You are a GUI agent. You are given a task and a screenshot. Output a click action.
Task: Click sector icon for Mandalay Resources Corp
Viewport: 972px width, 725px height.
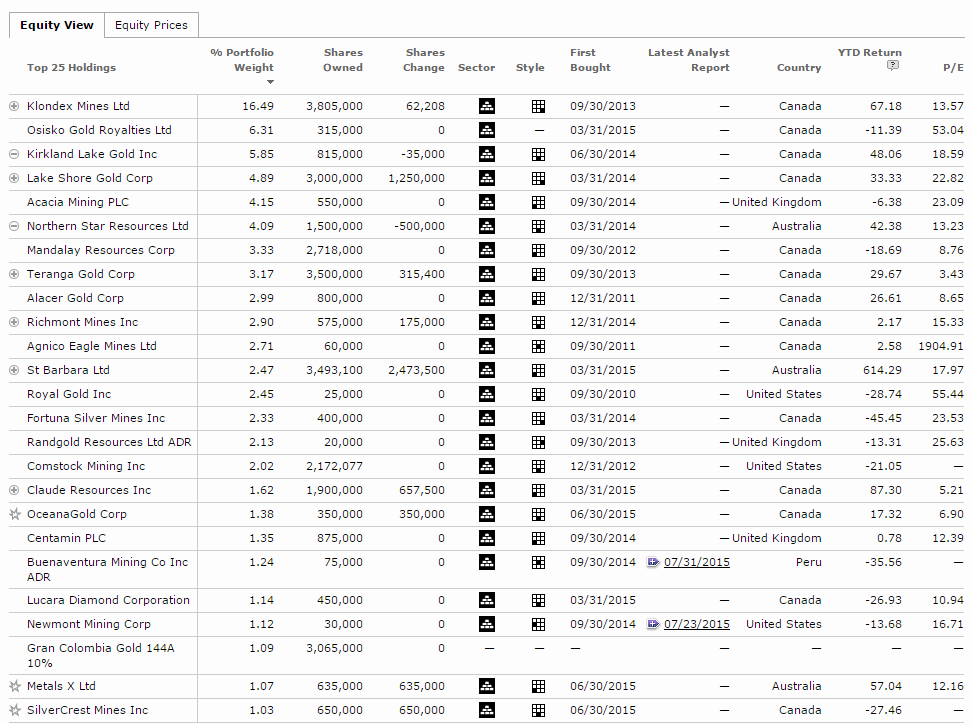(x=487, y=250)
